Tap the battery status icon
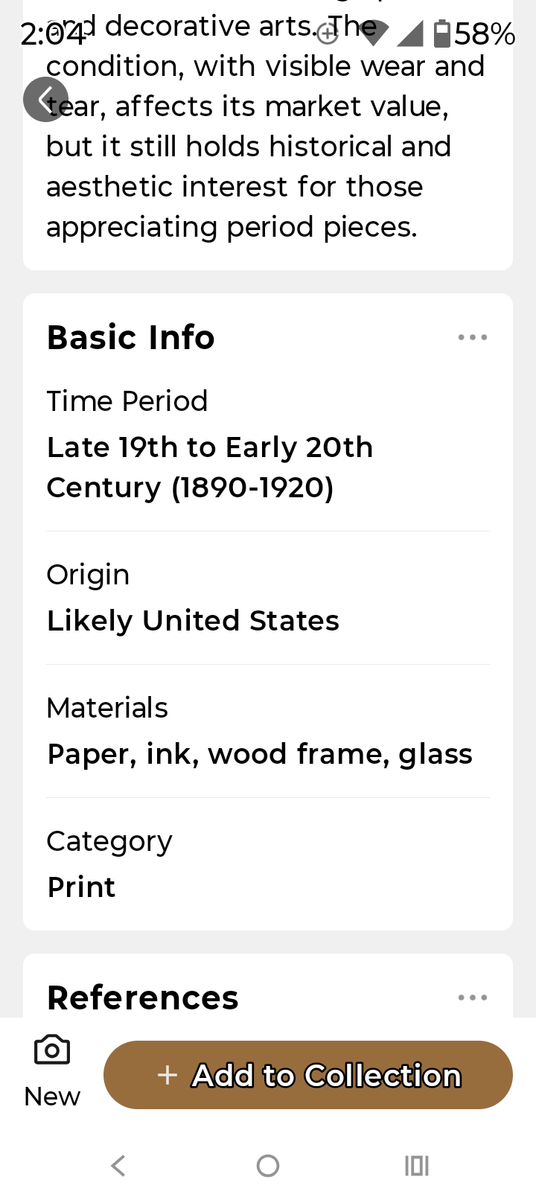The height and width of the screenshot is (1200, 536). pos(441,36)
